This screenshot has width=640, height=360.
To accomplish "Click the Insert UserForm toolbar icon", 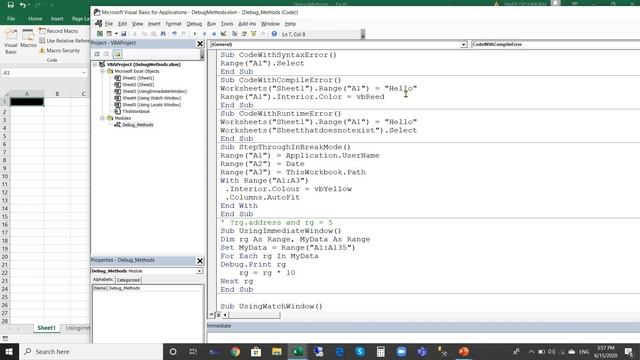I will (x=109, y=34).
